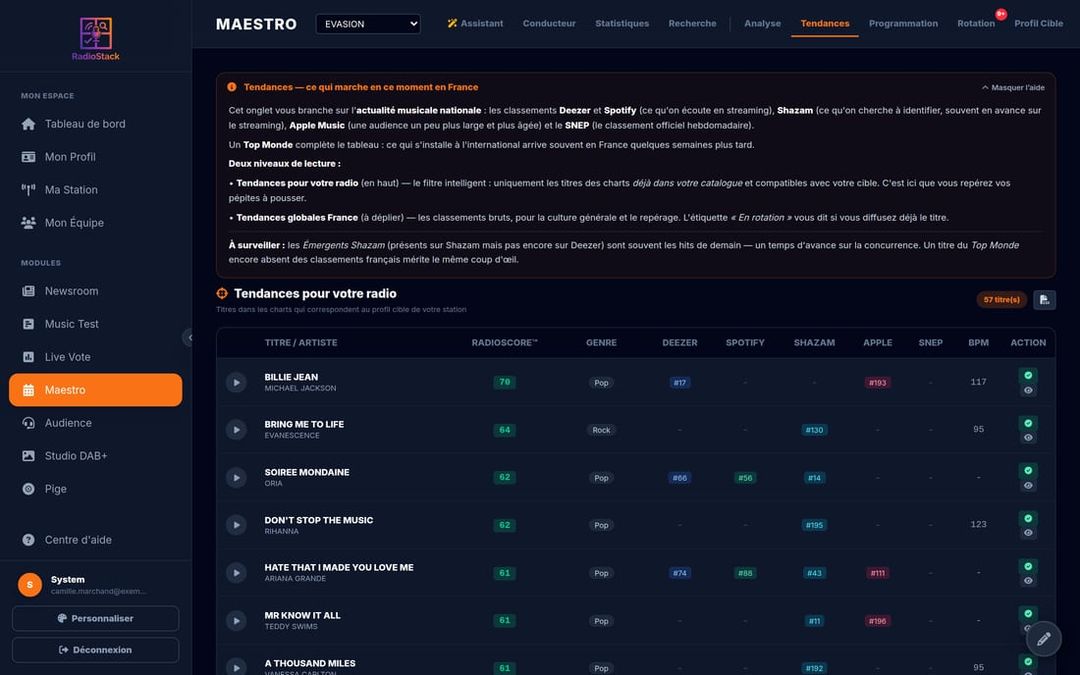Open Mon Équipe section

click(x=95, y=223)
